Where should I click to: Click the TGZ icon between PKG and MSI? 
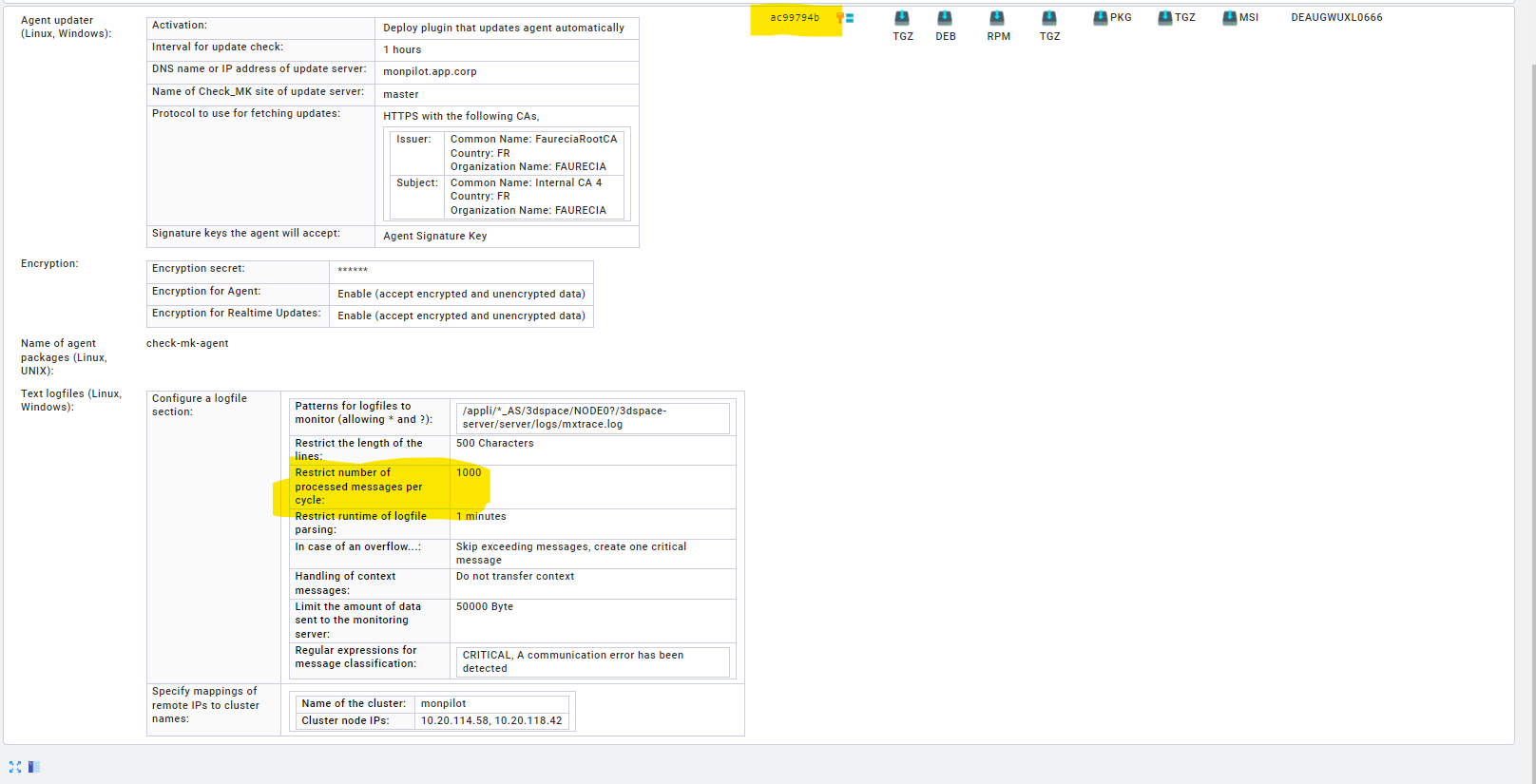tap(1165, 18)
